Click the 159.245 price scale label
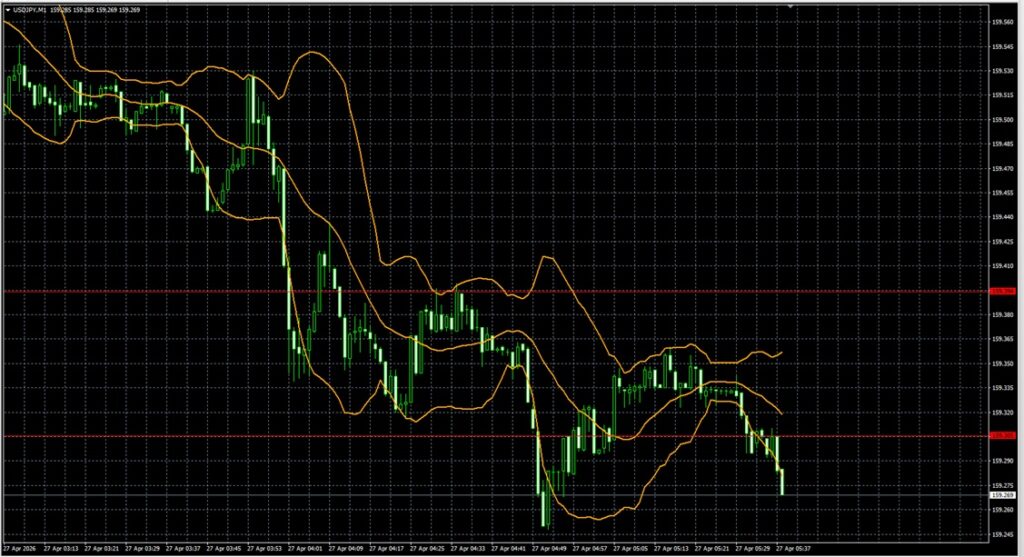Image resolution: width=1024 pixels, height=557 pixels. tap(1002, 534)
